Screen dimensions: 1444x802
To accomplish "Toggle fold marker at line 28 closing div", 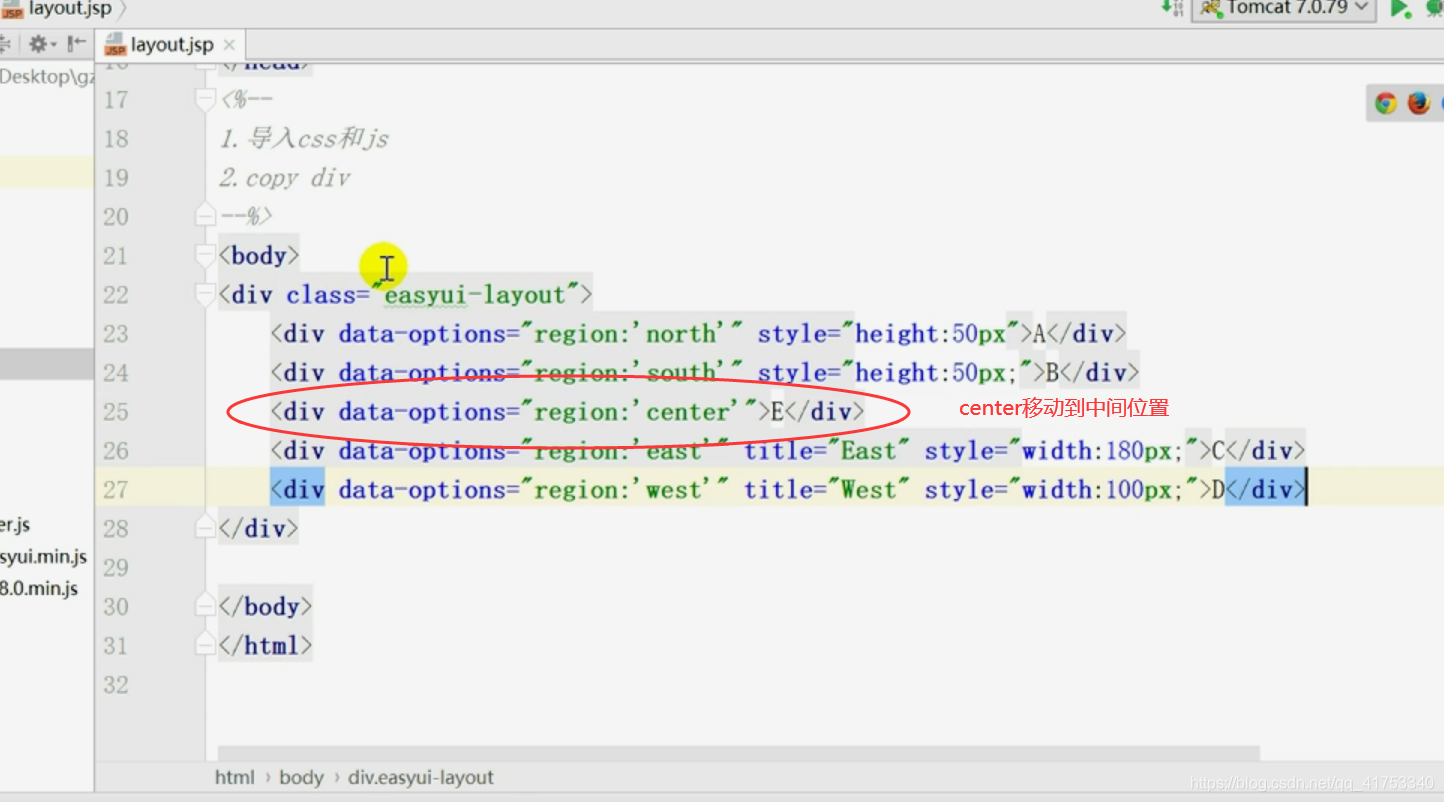I will [x=206, y=528].
